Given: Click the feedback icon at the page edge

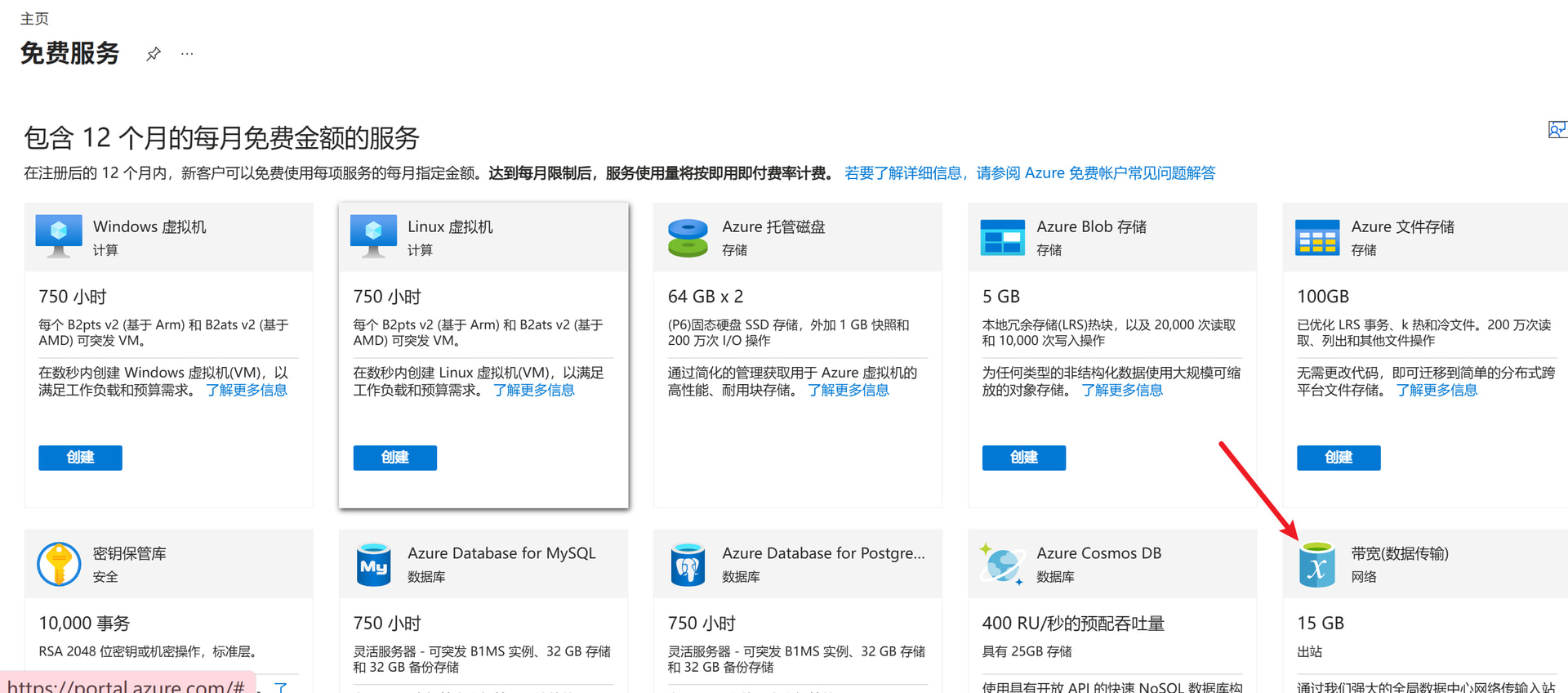Looking at the screenshot, I should 1557,130.
